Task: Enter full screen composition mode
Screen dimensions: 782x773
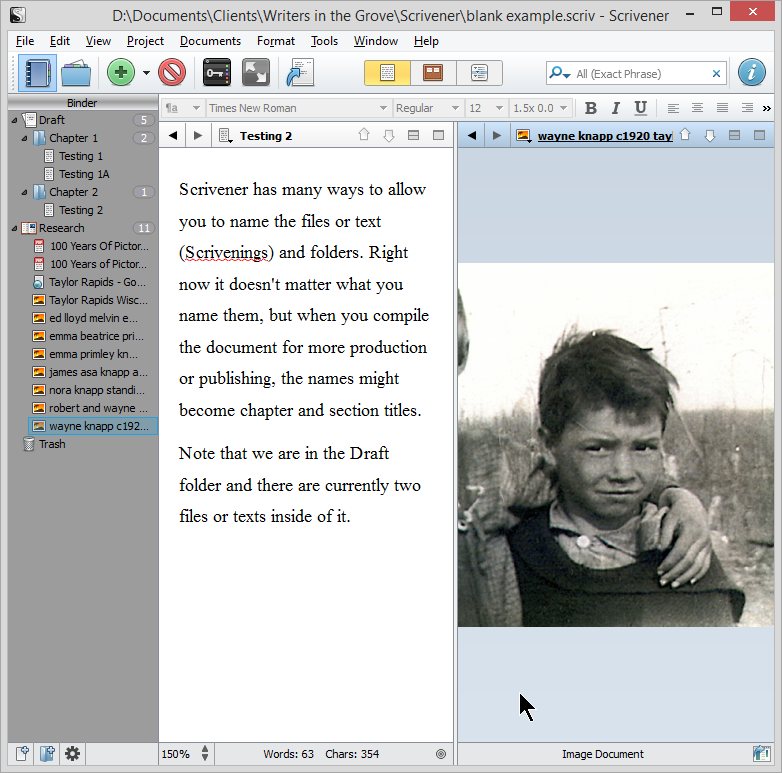Action: (x=255, y=73)
